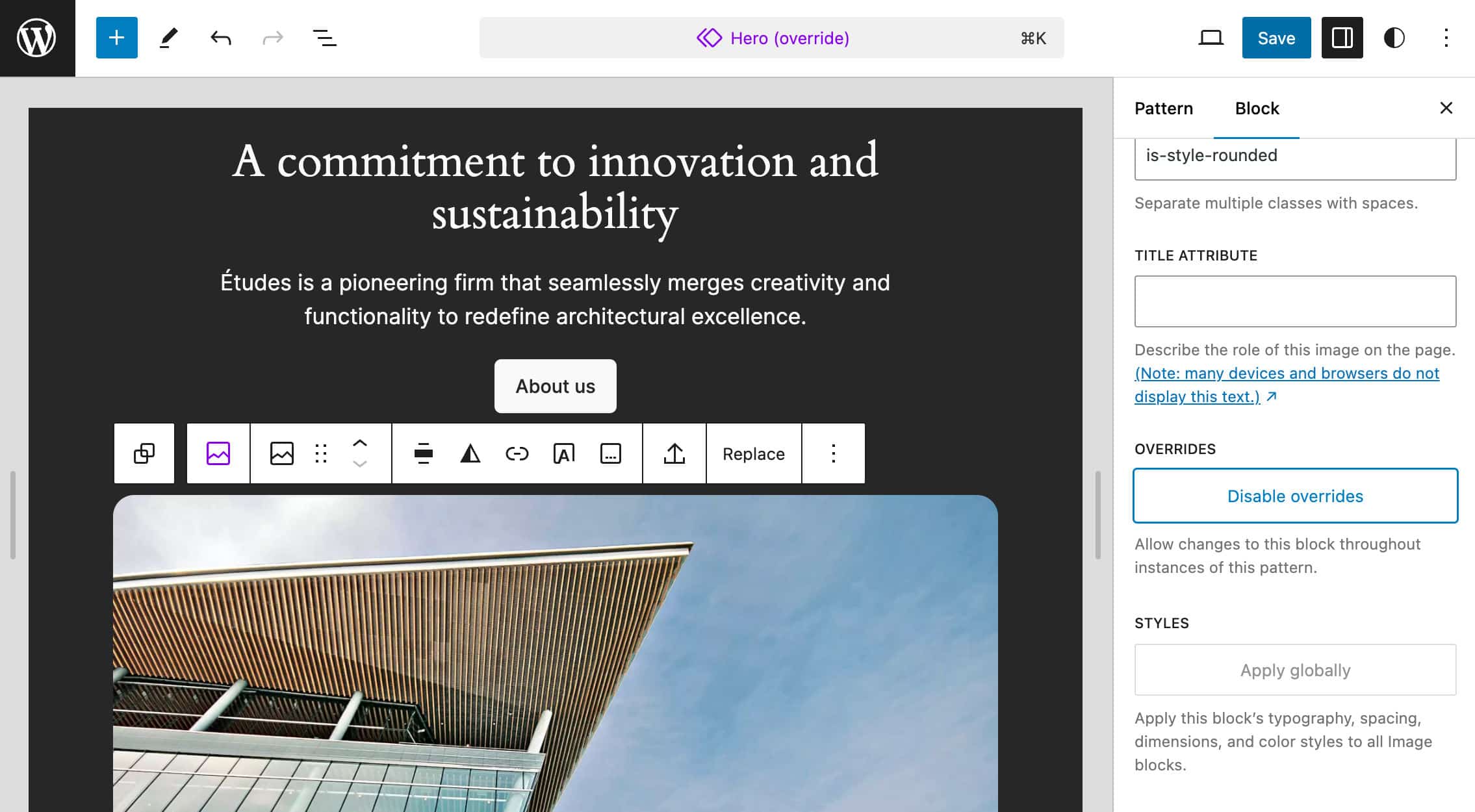Toggle desktop preview mode
The width and height of the screenshot is (1475, 812).
(1211, 37)
